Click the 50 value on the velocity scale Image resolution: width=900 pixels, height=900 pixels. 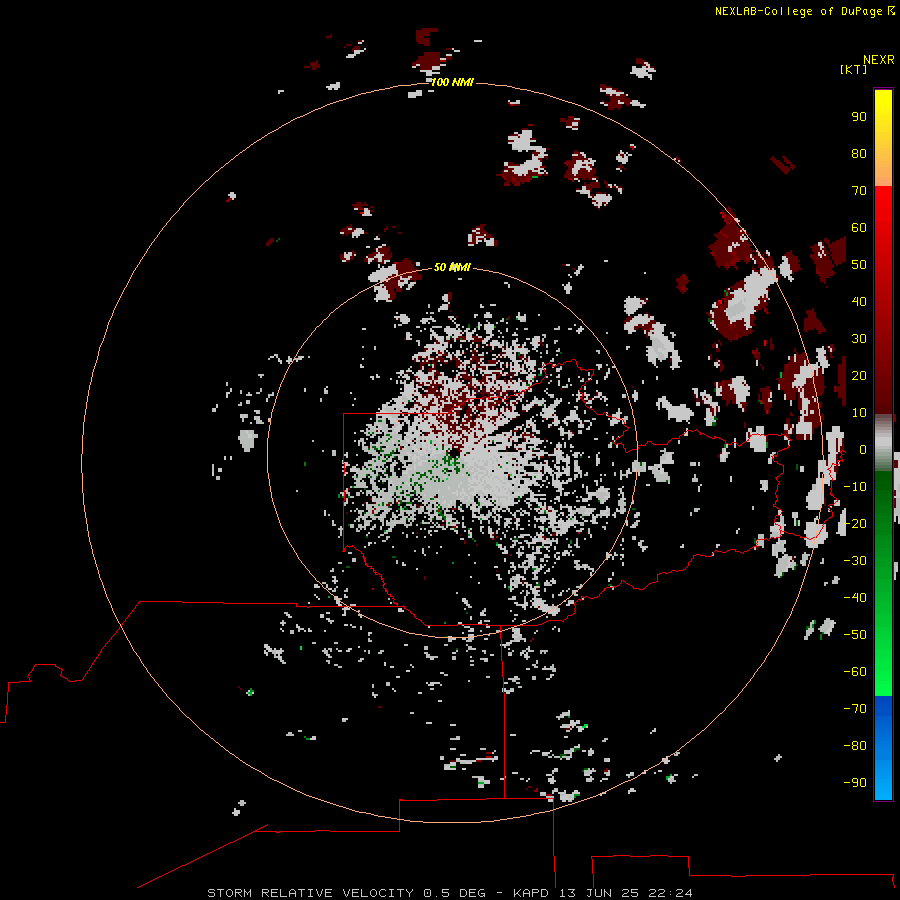[x=859, y=265]
